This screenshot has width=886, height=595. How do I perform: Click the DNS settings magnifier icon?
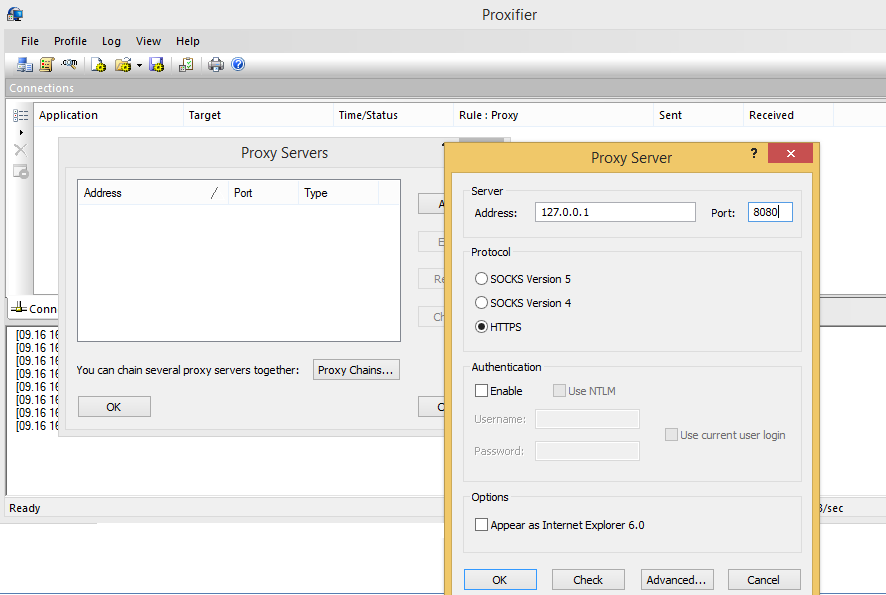click(x=68, y=64)
